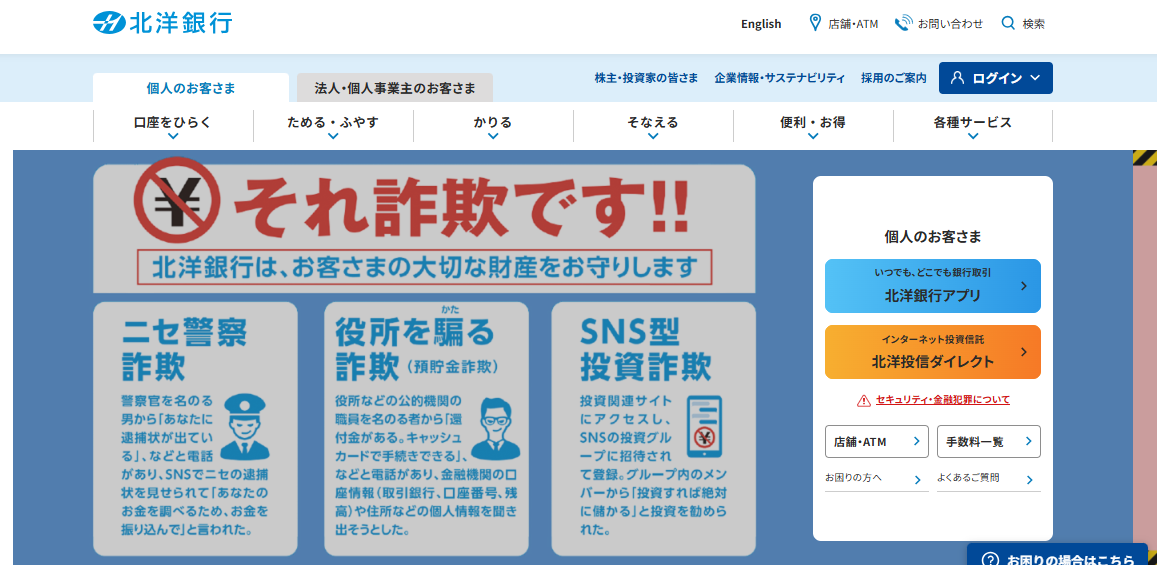Click the 手数料一覧 button
The image size is (1157, 565).
988,441
